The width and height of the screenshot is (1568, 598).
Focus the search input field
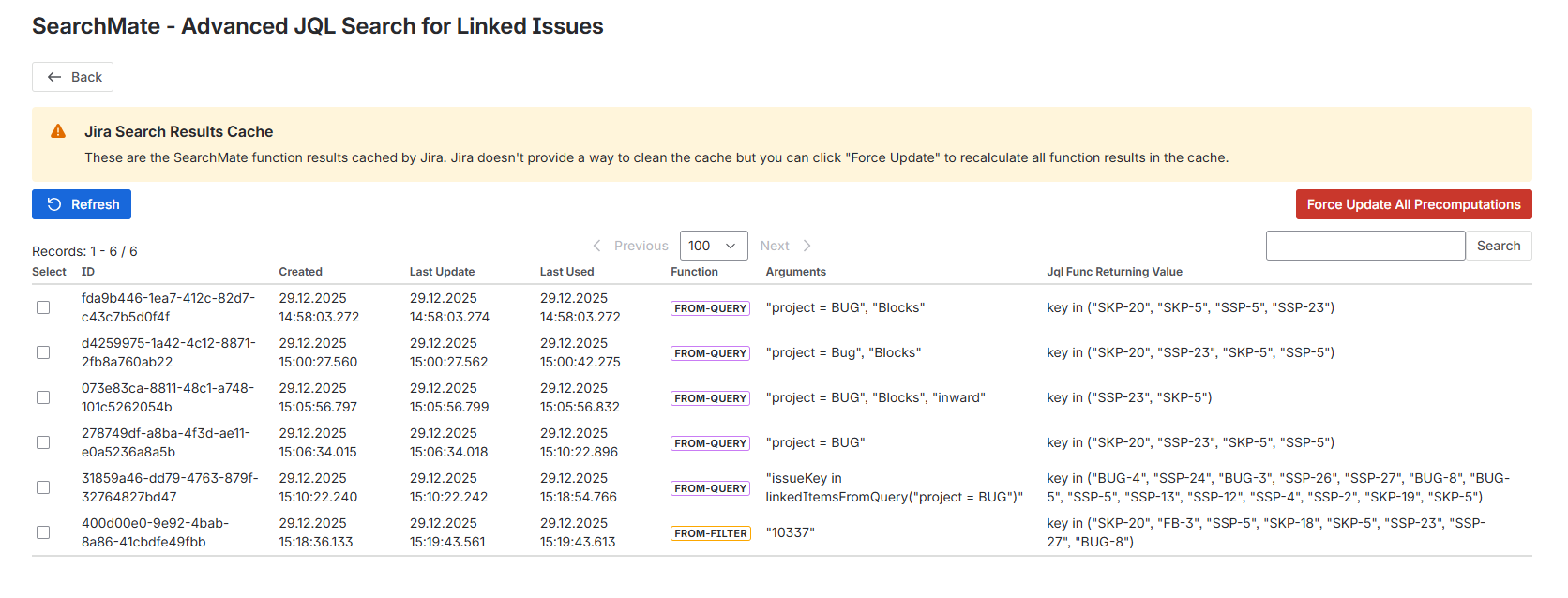pos(1365,246)
